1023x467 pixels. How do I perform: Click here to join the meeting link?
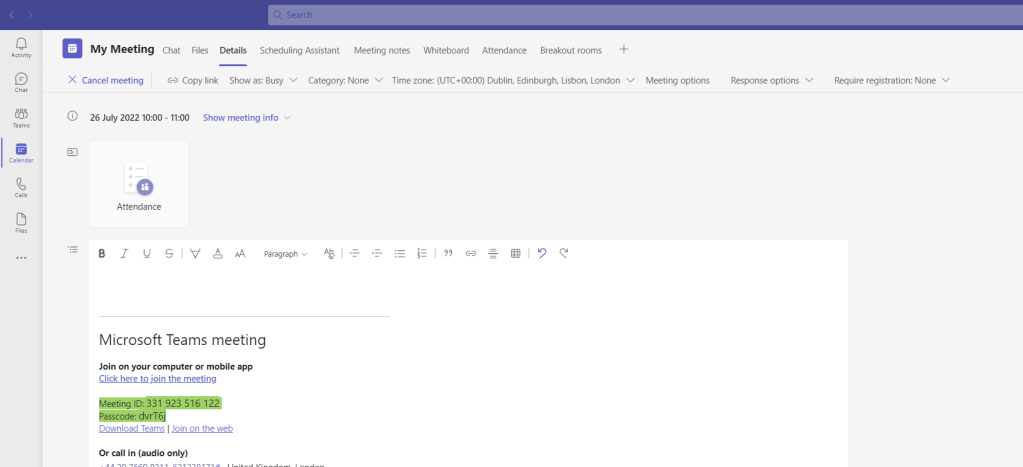[x=157, y=379]
